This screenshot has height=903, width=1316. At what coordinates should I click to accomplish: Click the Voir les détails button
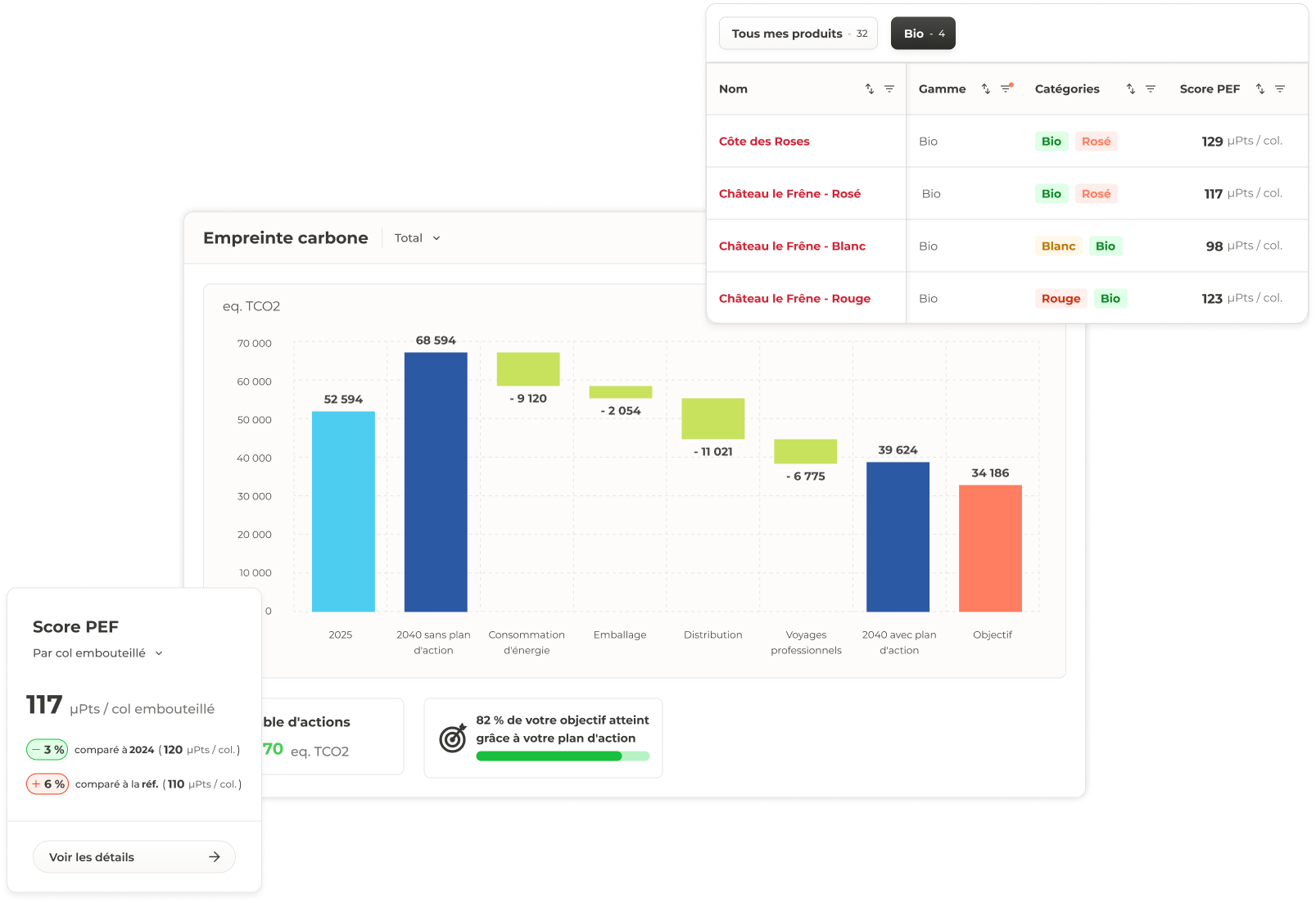134,857
